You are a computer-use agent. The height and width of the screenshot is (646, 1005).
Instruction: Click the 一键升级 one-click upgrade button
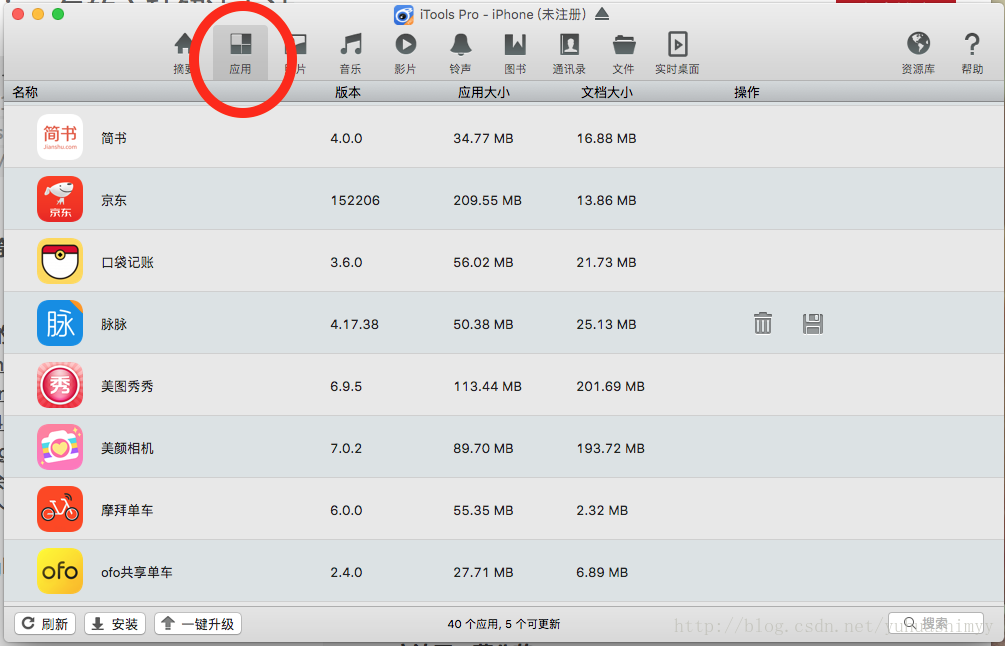click(x=198, y=624)
